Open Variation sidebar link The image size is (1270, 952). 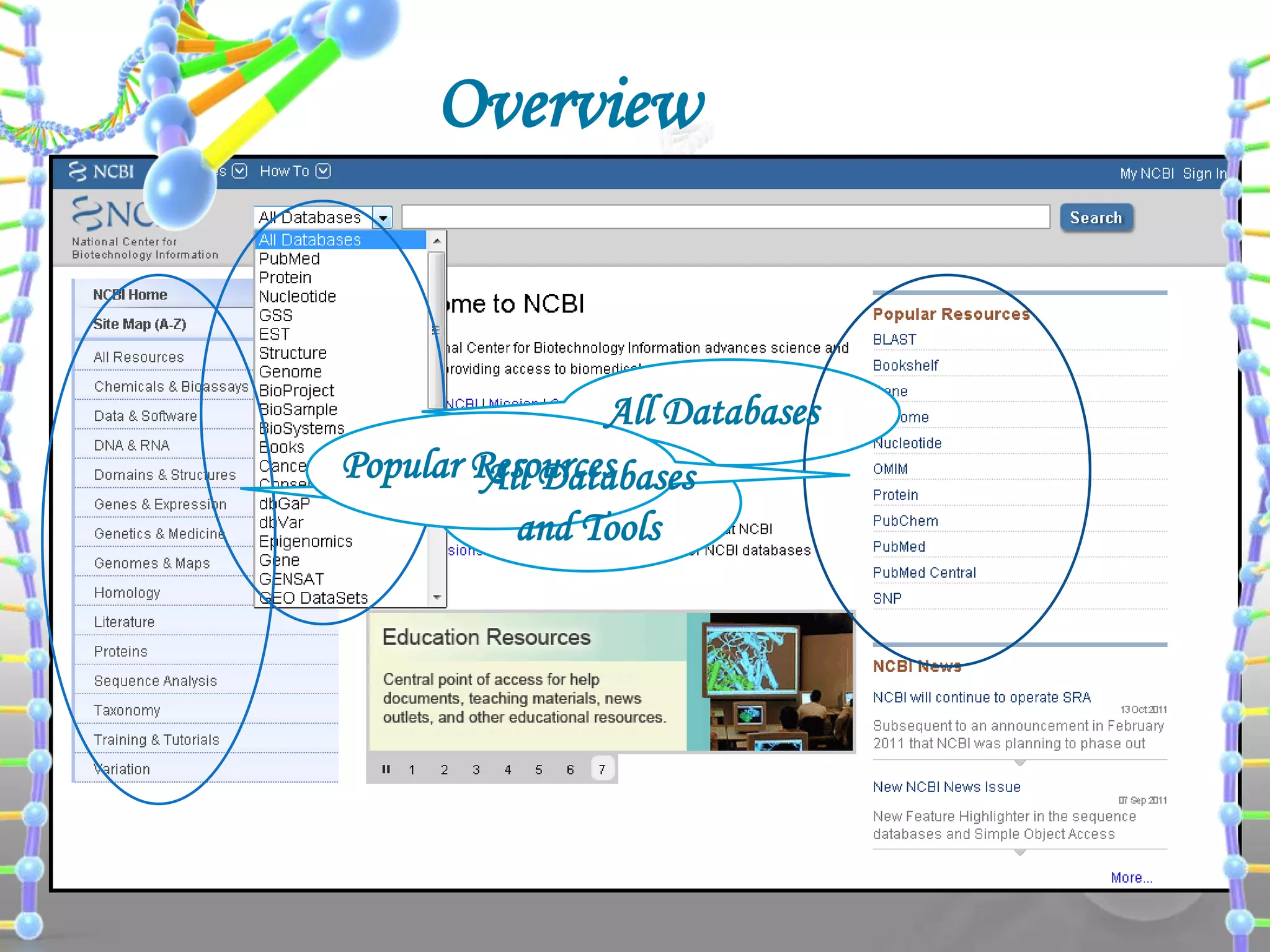pyautogui.click(x=122, y=769)
